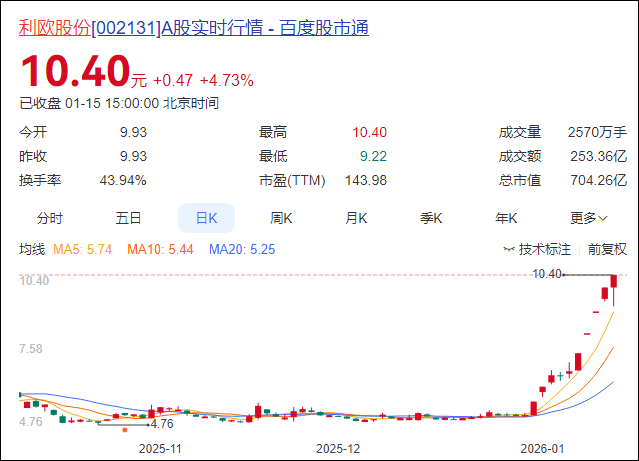
Task: Select the 季K chart tab
Action: [431, 218]
